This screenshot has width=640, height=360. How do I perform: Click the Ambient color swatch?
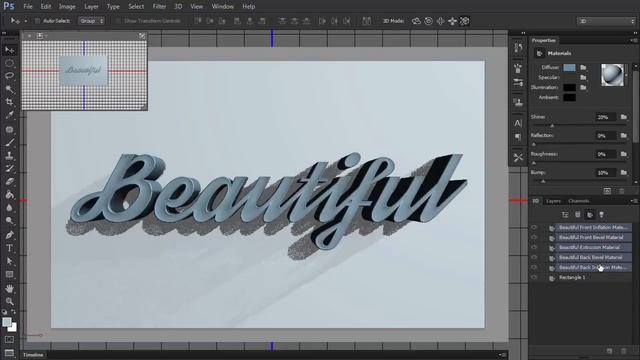[x=569, y=98]
